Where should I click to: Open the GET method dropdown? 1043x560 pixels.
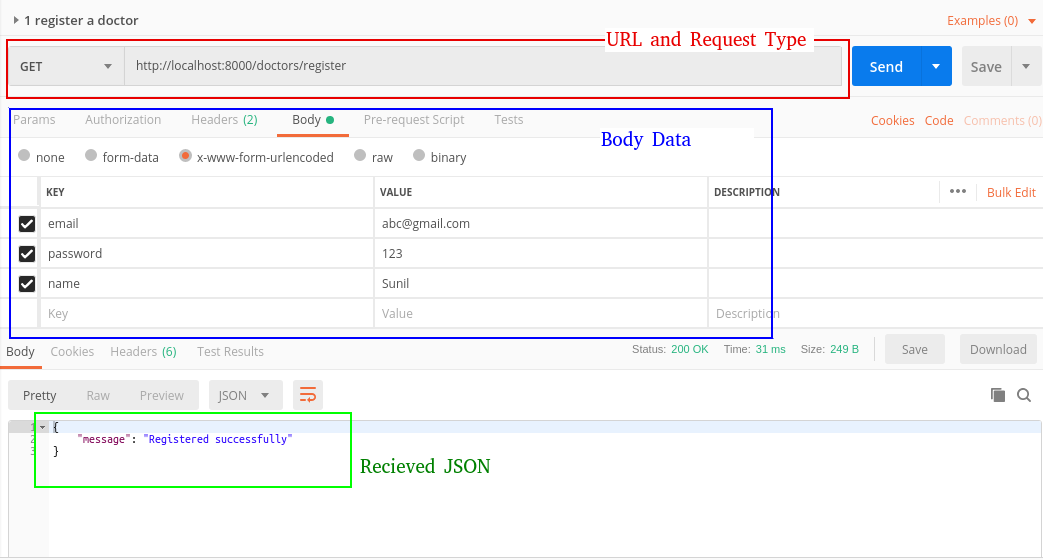(66, 66)
